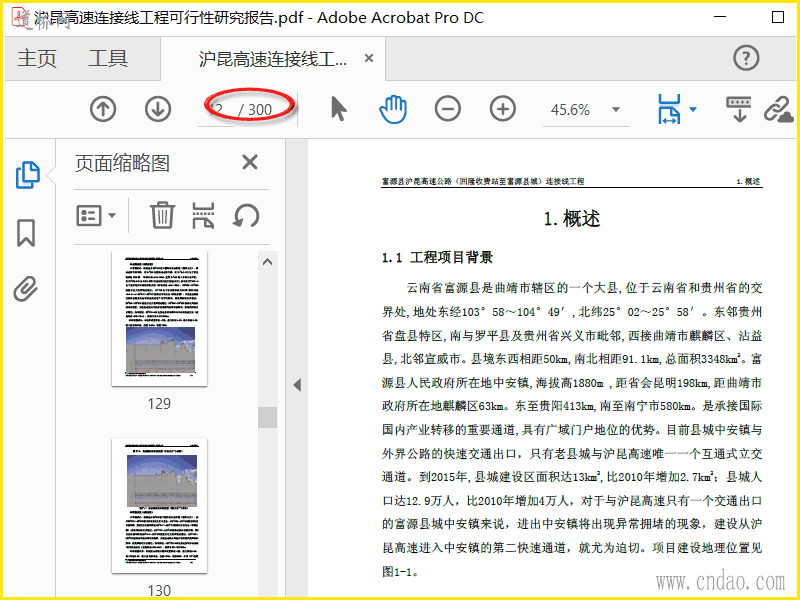Viewport: 800px width, 600px height.
Task: Click the thumbnail panel scrollbar handle
Action: click(267, 417)
